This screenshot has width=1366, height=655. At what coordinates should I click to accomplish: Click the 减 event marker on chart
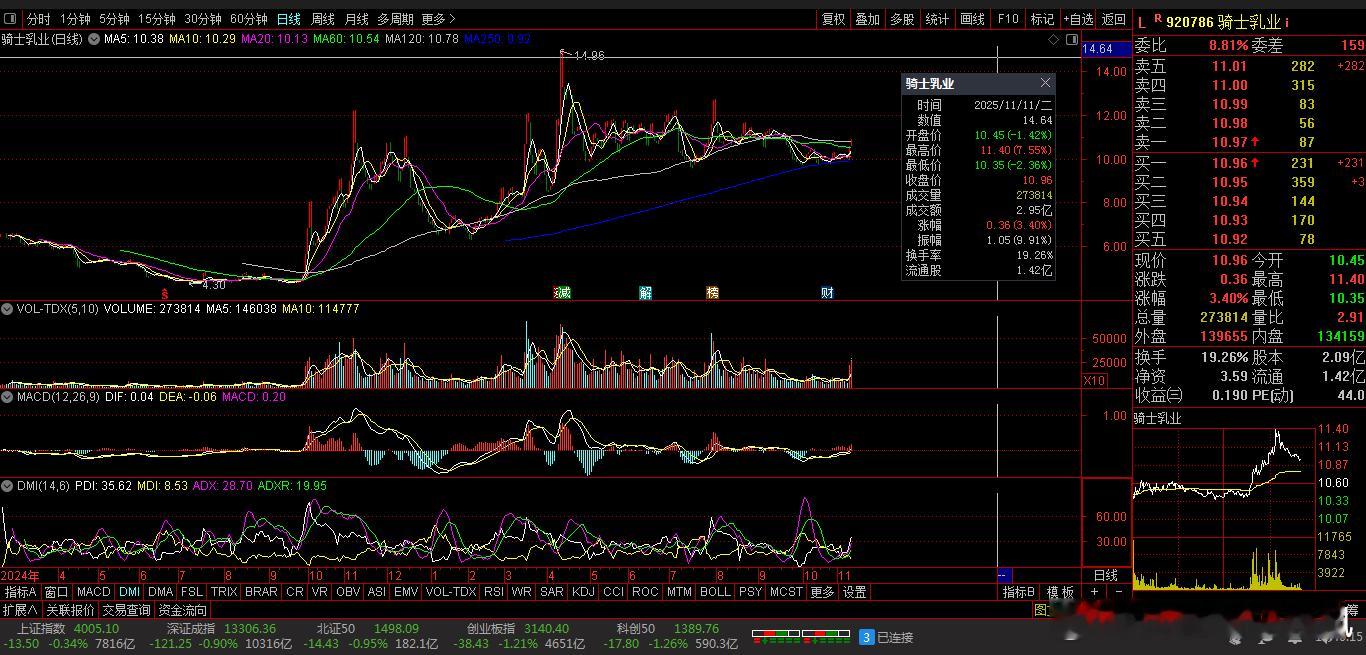pos(563,292)
